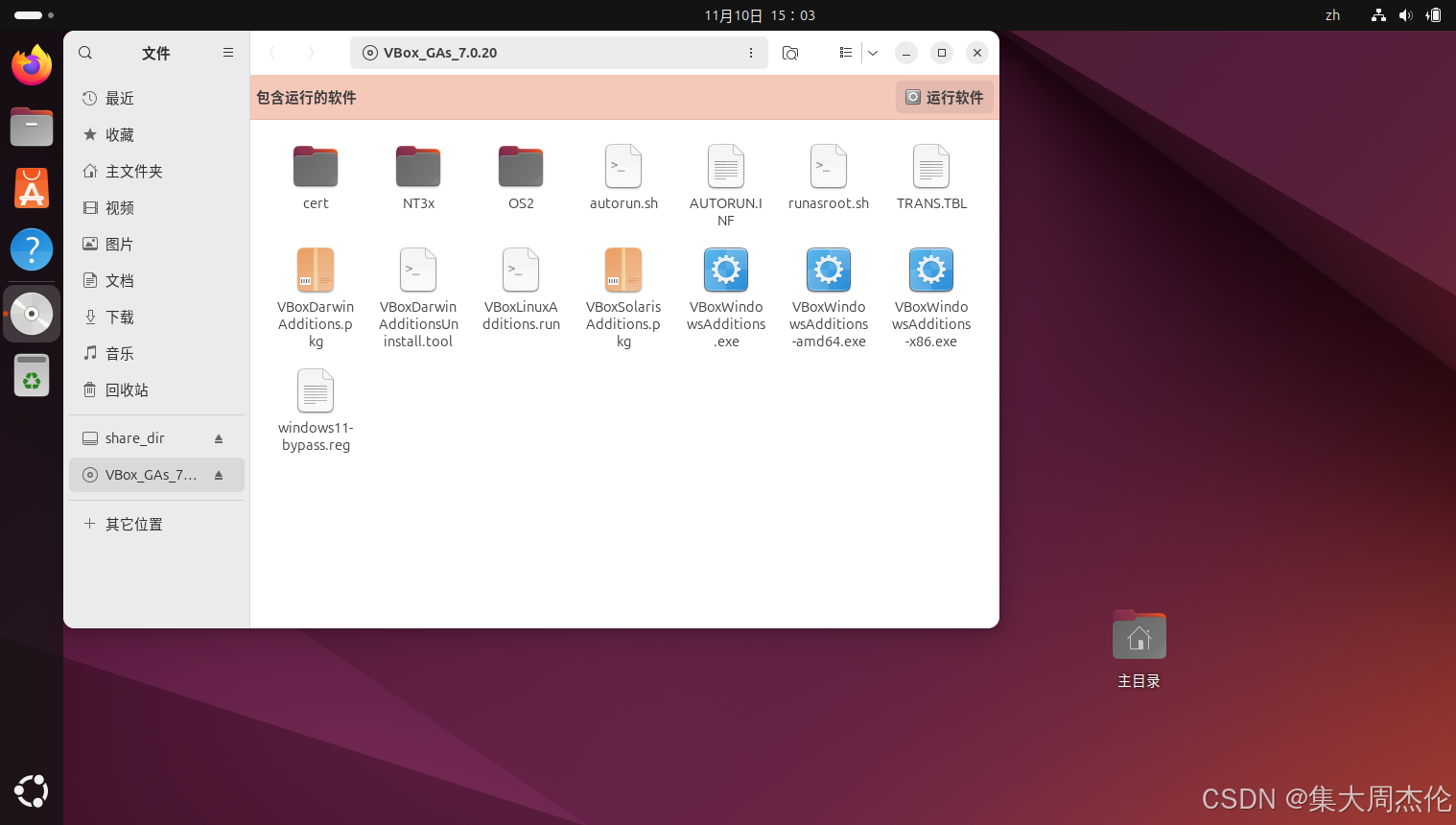Open Documents (文档) in sidebar
The image size is (1456, 825).
[156, 281]
